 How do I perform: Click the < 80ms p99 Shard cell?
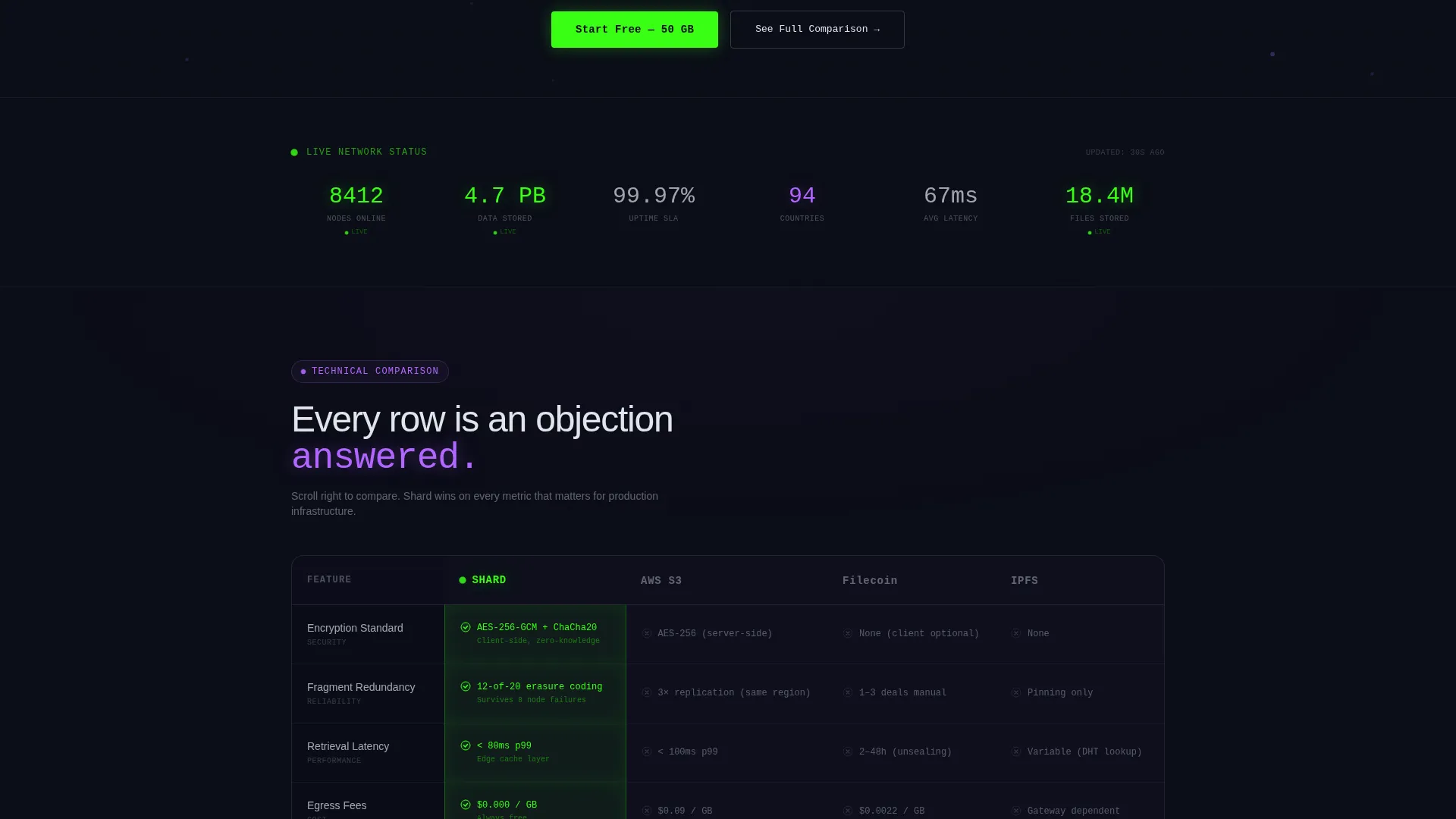(x=504, y=746)
